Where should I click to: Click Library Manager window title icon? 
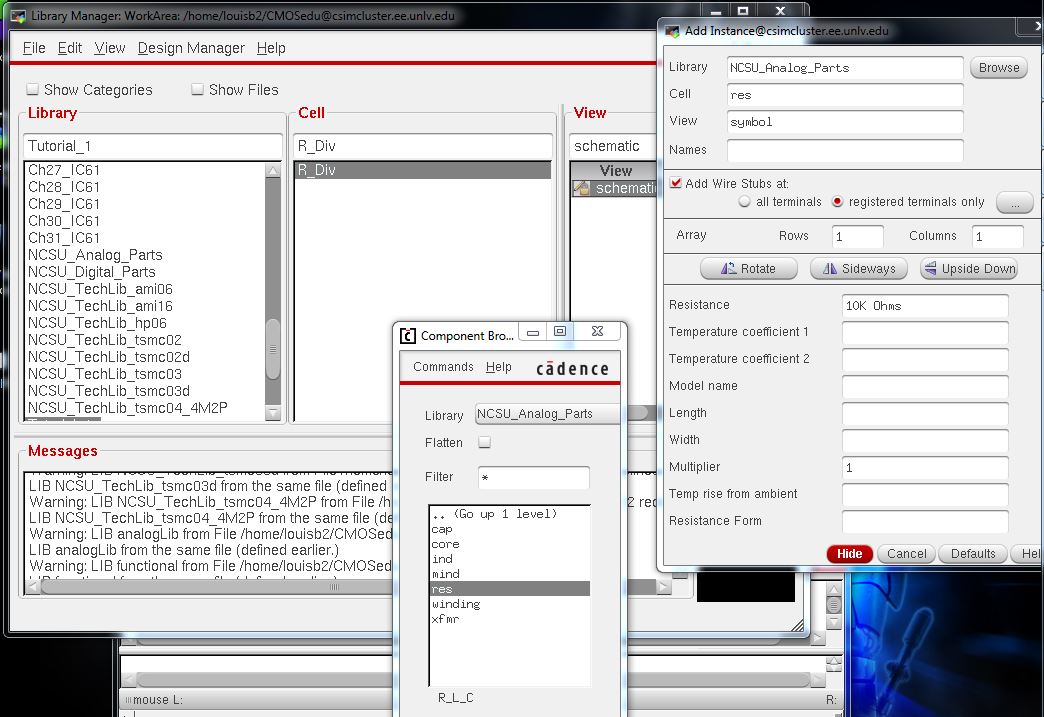[17, 17]
